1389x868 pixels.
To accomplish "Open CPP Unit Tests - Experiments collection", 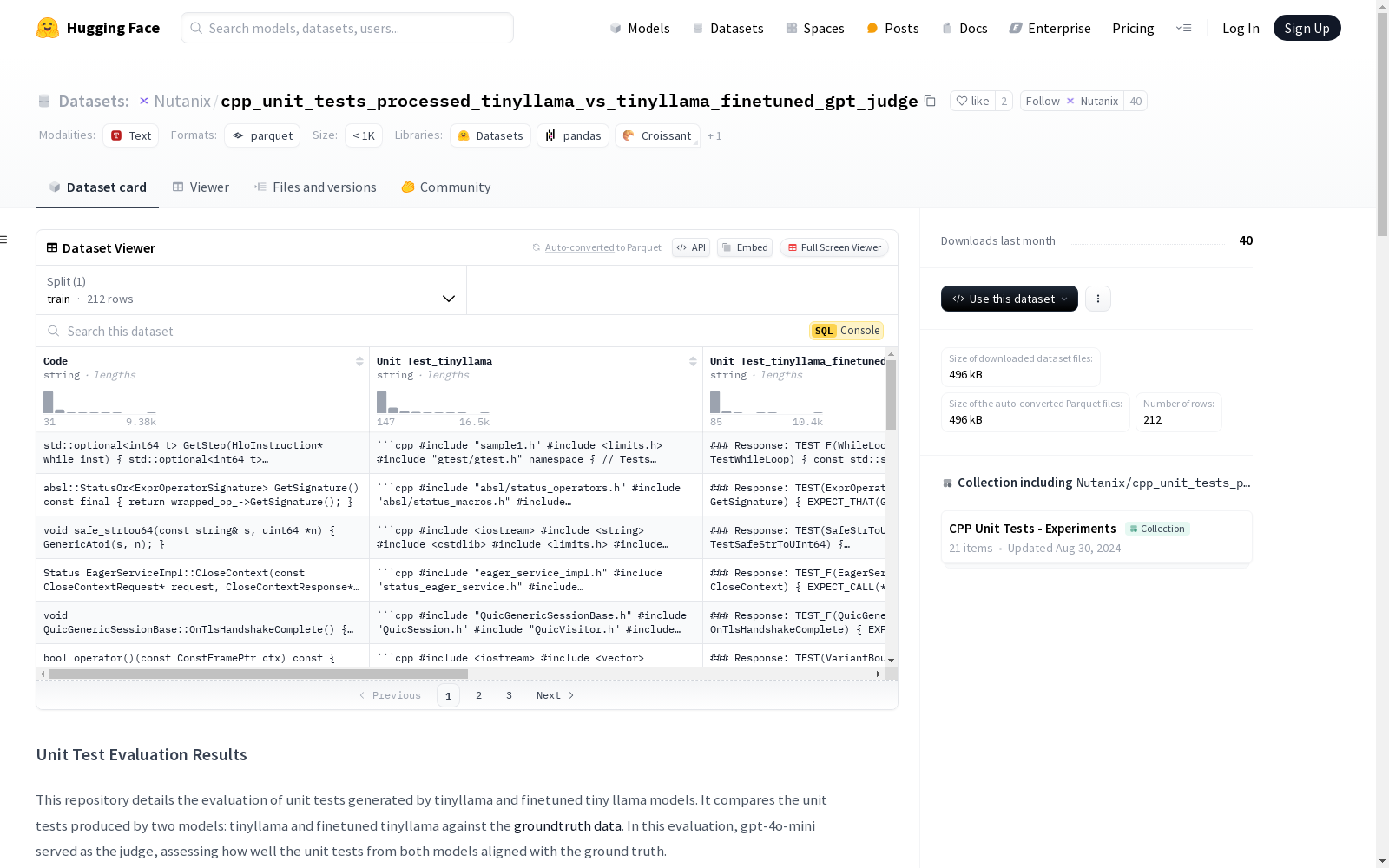I will [1096, 538].
